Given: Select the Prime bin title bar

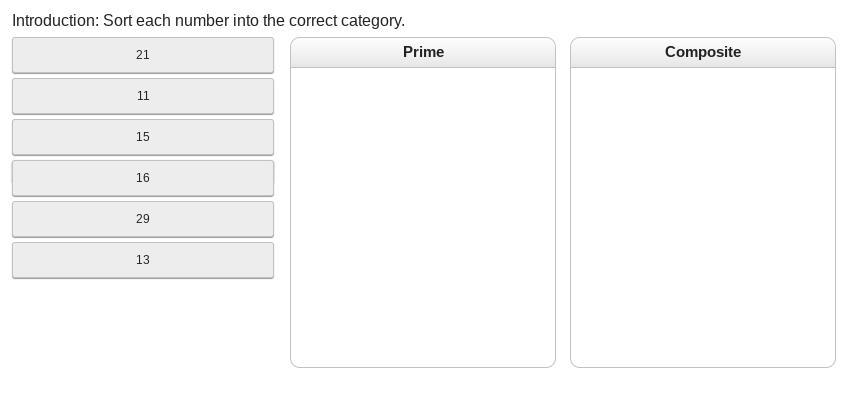Looking at the screenshot, I should coord(423,52).
